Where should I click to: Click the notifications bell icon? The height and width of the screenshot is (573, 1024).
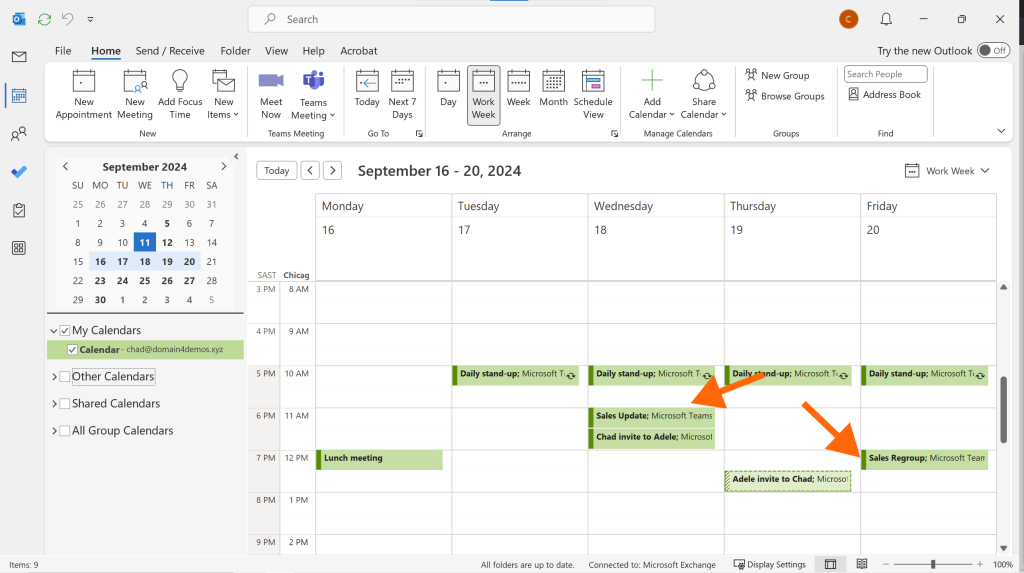[886, 20]
